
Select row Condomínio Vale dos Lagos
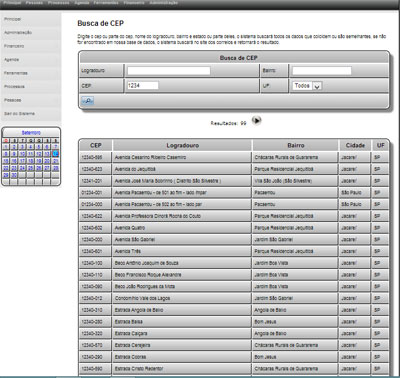(234, 298)
